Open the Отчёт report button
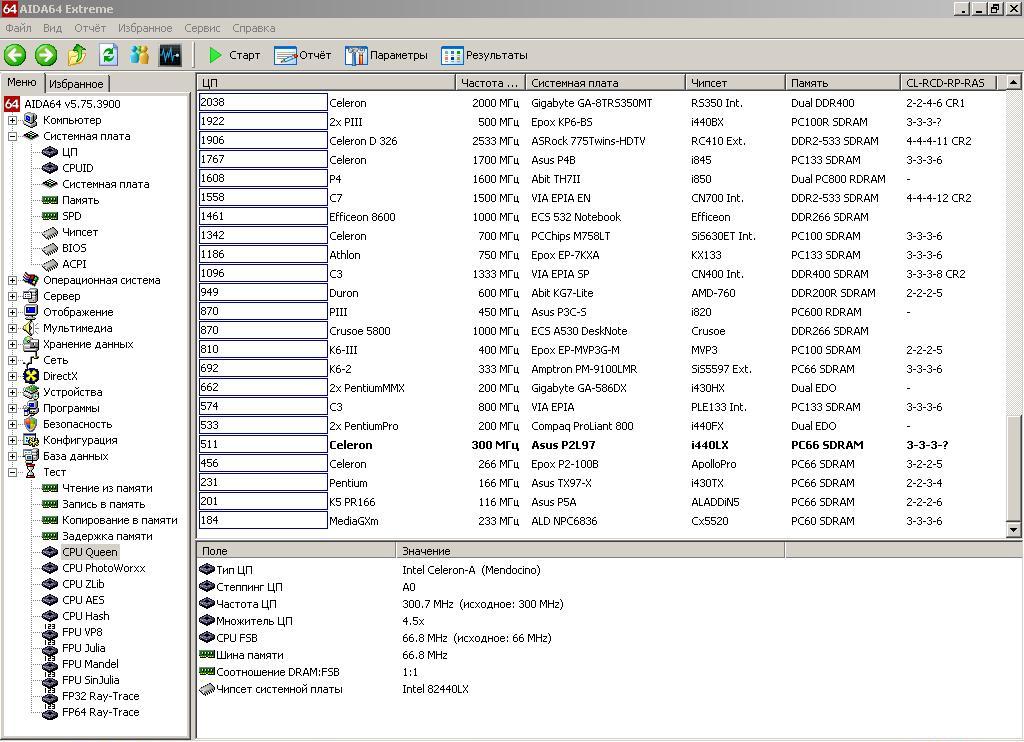This screenshot has height=742, width=1024. (x=302, y=56)
